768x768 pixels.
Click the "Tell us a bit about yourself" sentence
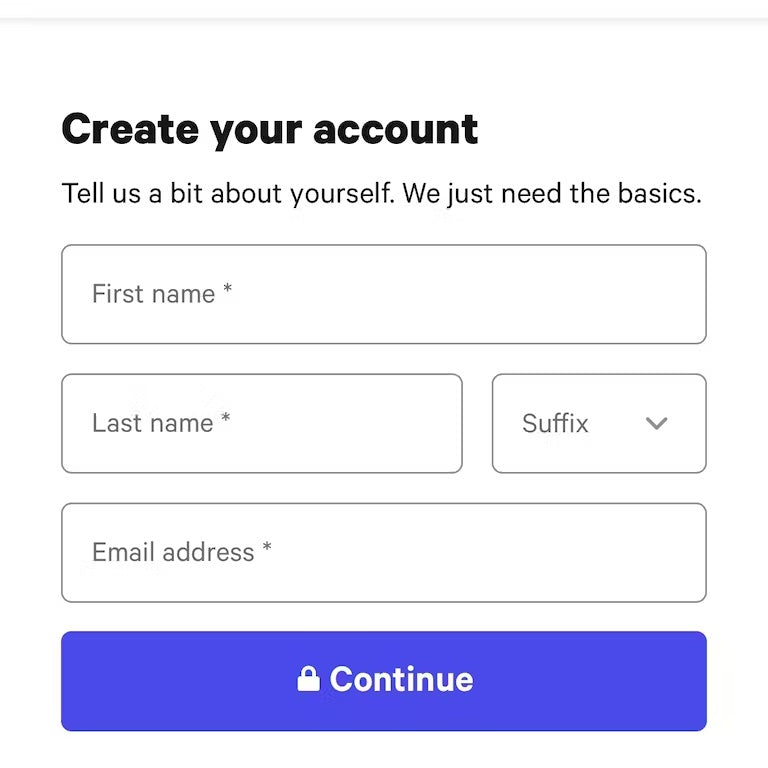click(228, 193)
